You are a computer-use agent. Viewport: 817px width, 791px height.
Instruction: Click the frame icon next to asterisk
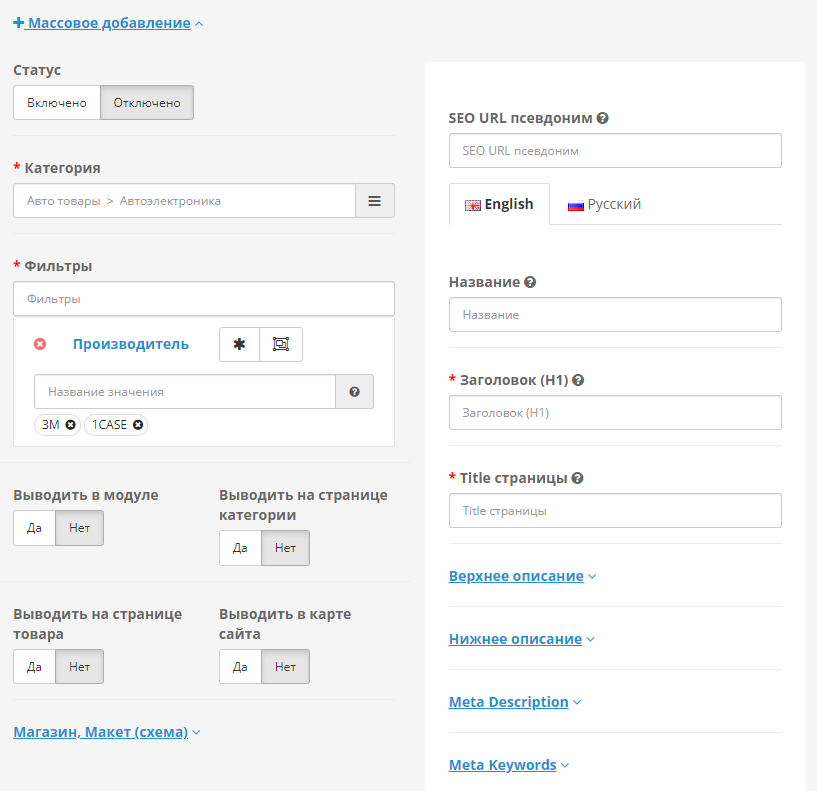pos(281,344)
